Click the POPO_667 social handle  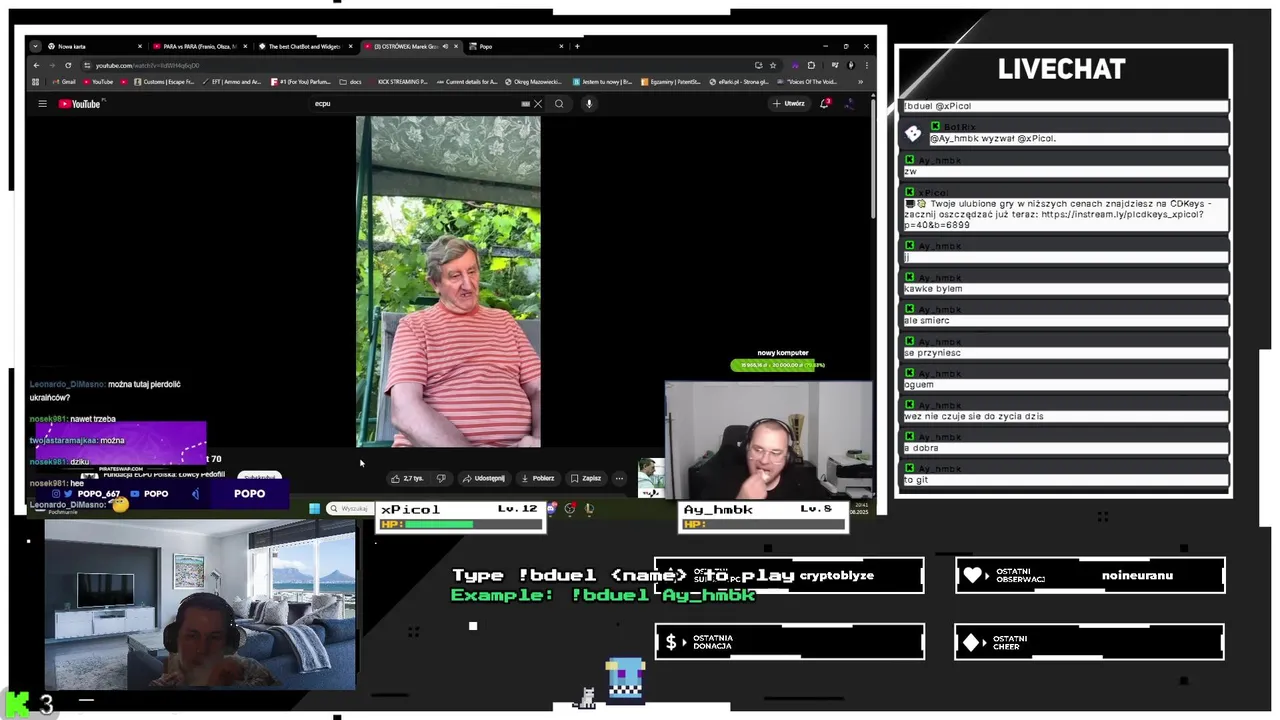pyautogui.click(x=99, y=494)
